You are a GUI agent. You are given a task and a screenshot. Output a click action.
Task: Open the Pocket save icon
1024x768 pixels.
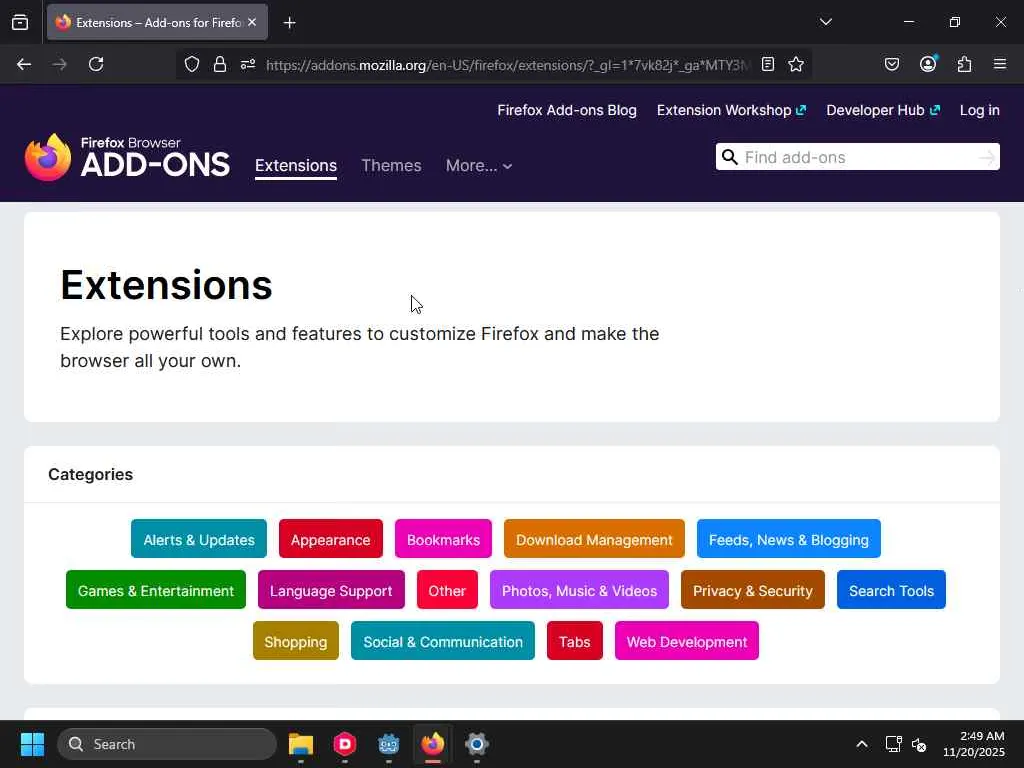892,64
